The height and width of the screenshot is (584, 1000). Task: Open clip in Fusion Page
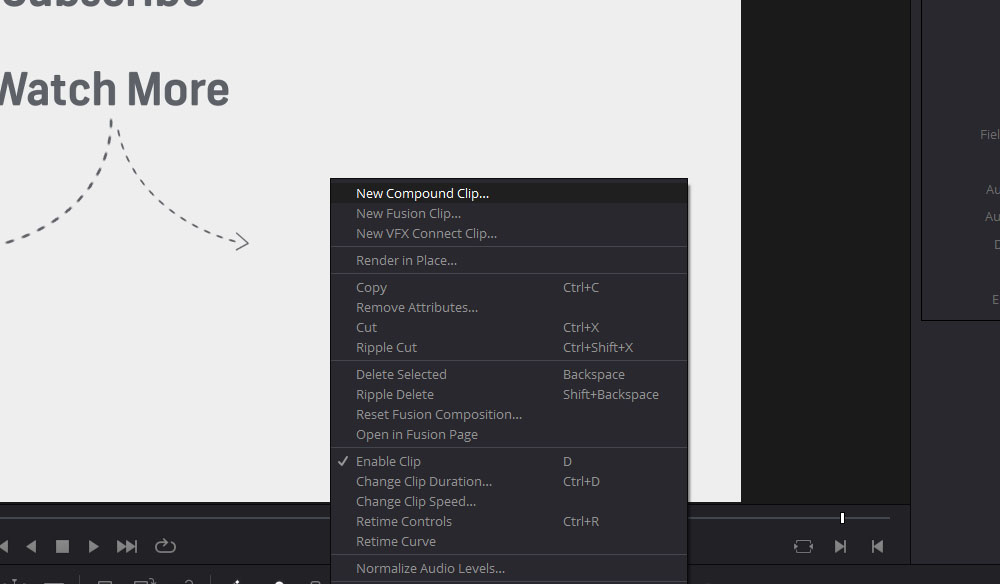pos(416,435)
